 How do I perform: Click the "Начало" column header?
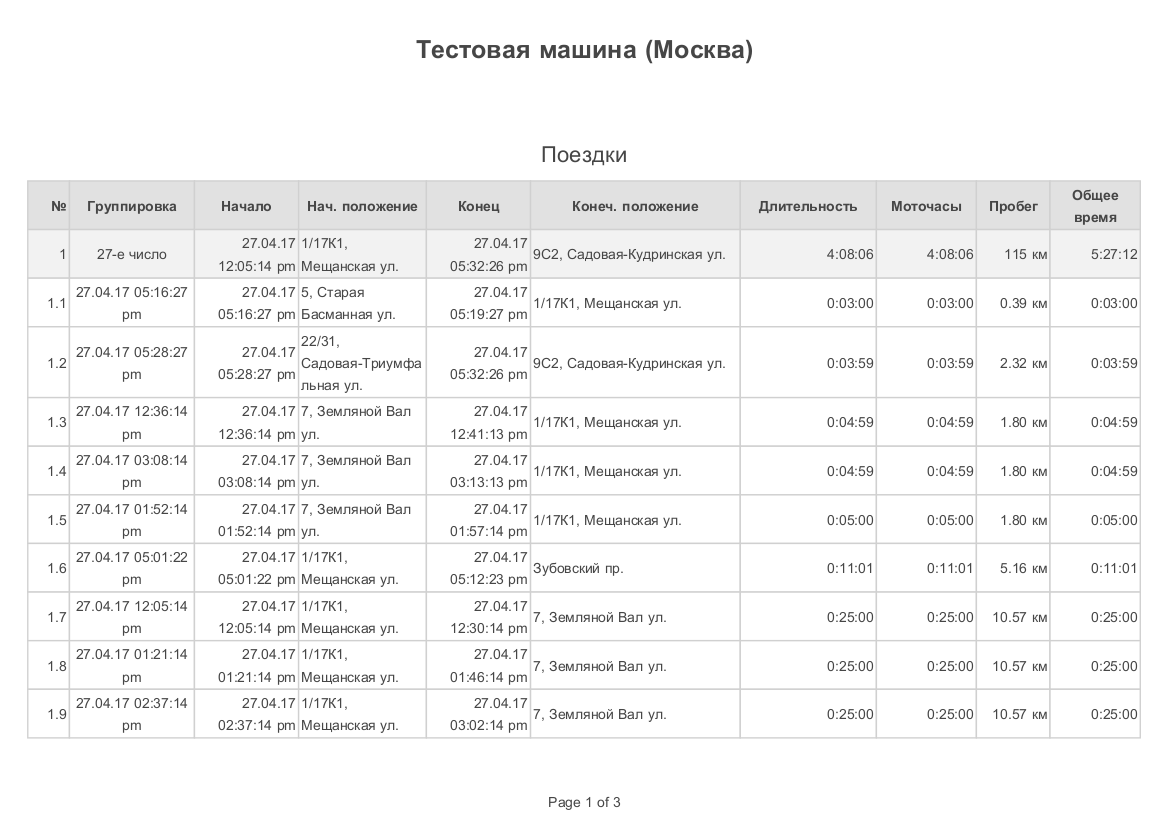tap(246, 206)
